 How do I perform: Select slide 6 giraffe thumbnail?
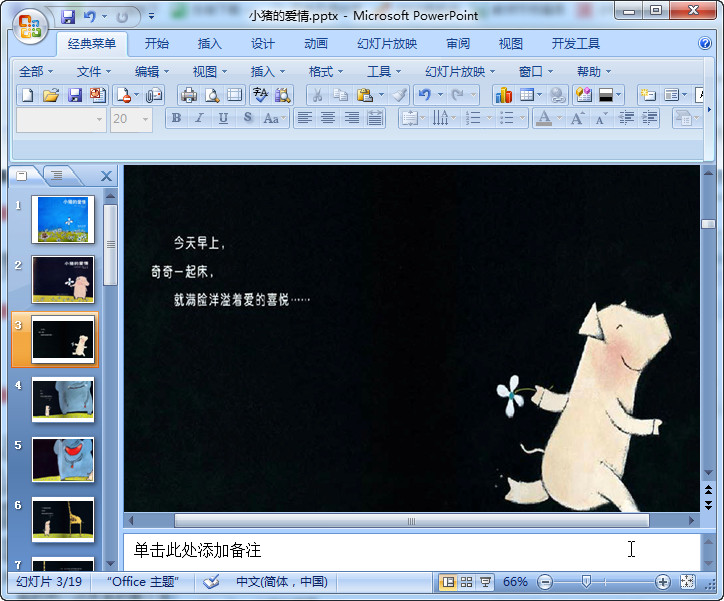pyautogui.click(x=63, y=520)
